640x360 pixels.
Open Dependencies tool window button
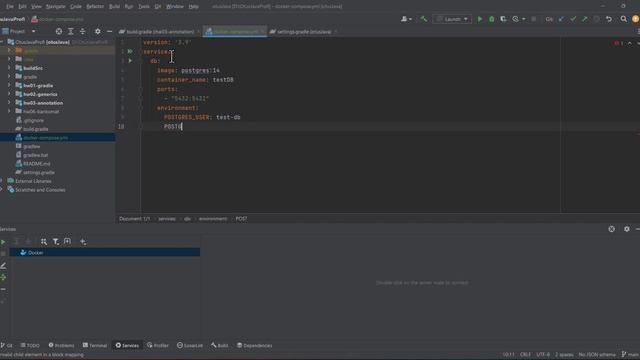[x=254, y=345]
